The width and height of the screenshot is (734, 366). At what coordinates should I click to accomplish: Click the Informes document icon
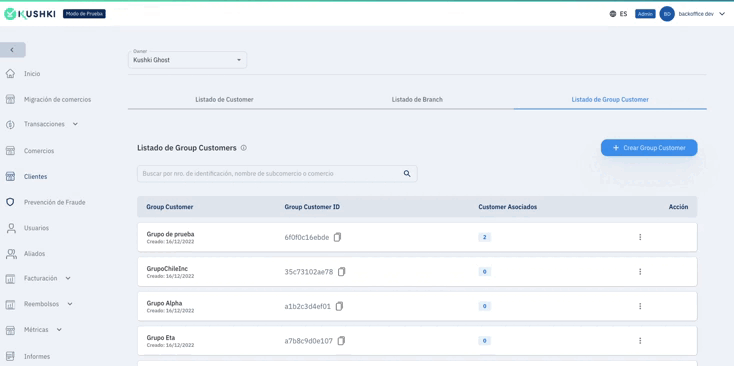[x=10, y=356]
